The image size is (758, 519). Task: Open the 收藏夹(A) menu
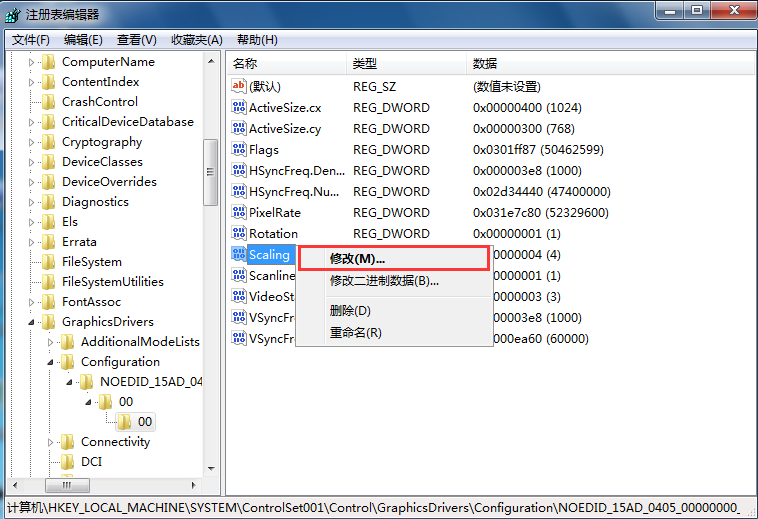(197, 40)
